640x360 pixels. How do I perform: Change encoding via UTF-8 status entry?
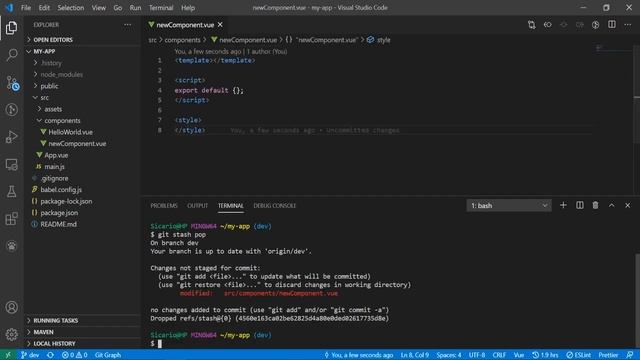[x=477, y=355]
